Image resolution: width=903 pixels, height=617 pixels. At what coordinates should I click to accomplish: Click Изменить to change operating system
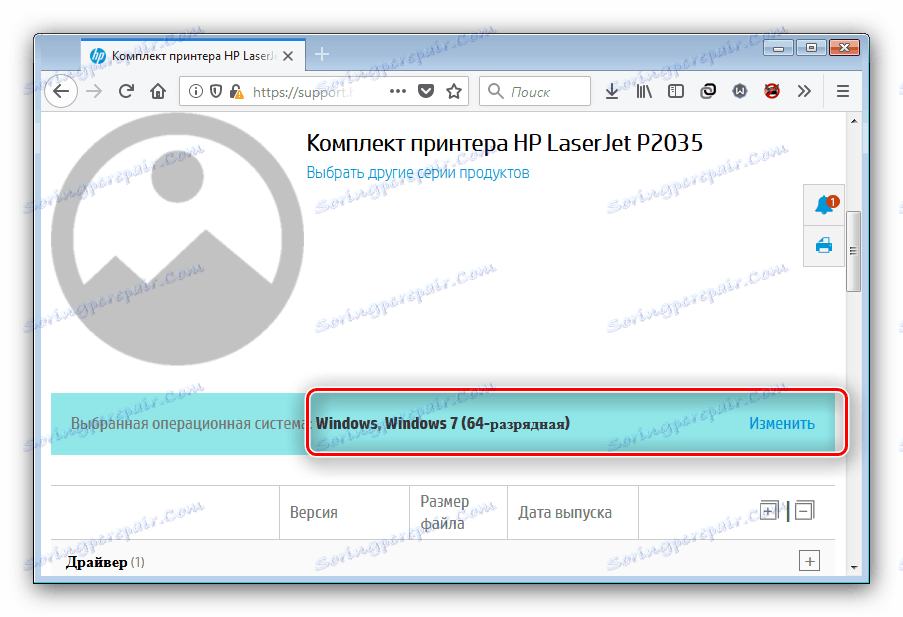pos(781,423)
